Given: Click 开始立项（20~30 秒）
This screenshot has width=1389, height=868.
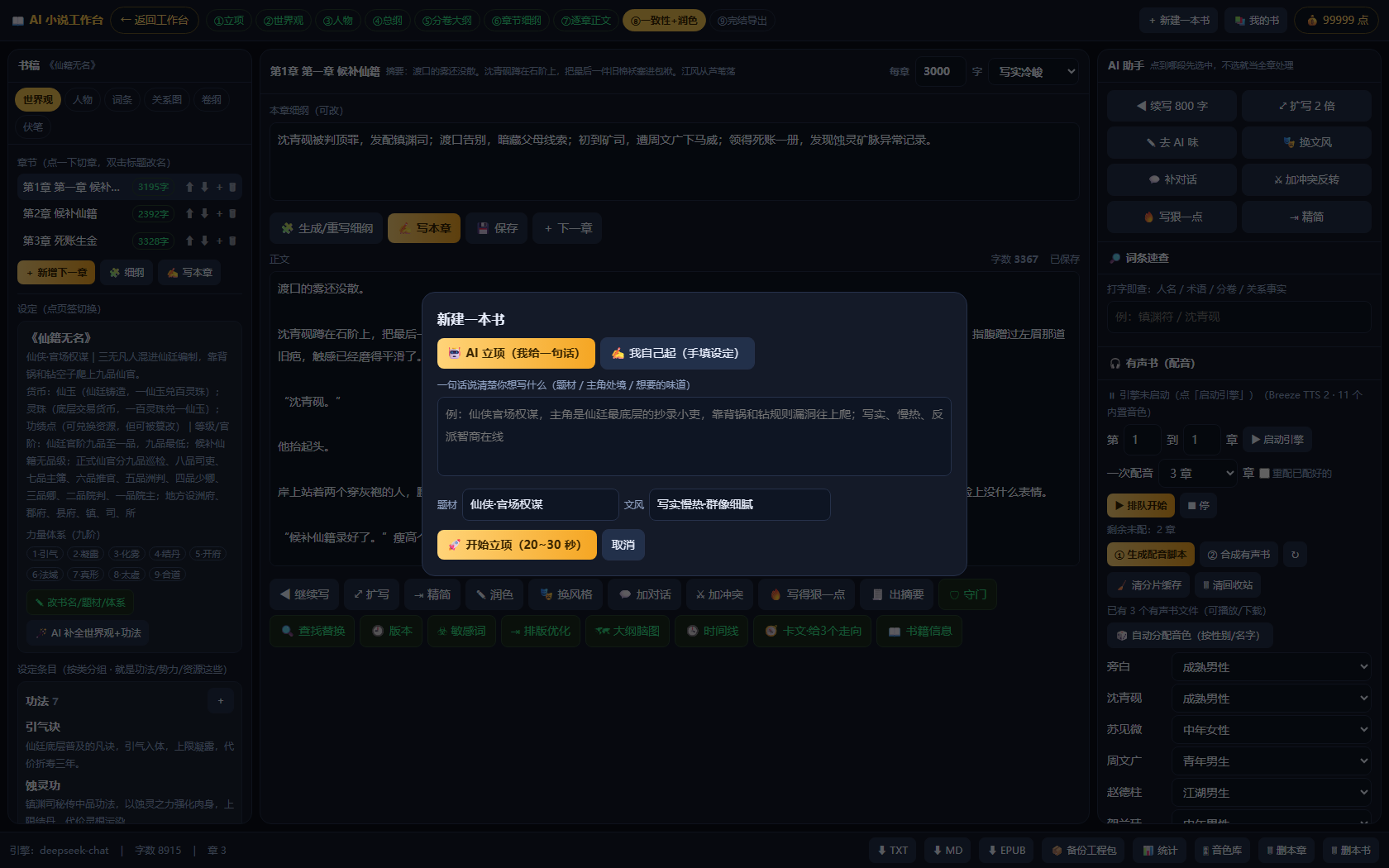Looking at the screenshot, I should (x=517, y=545).
